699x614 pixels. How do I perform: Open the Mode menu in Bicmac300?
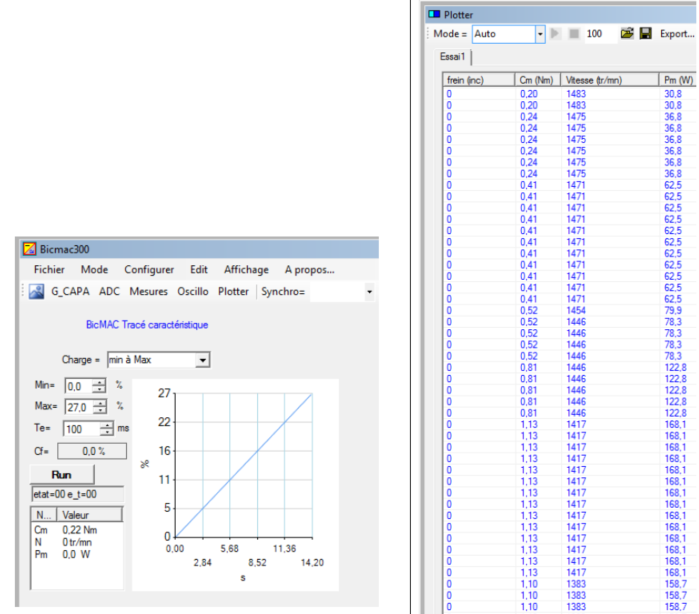(94, 270)
